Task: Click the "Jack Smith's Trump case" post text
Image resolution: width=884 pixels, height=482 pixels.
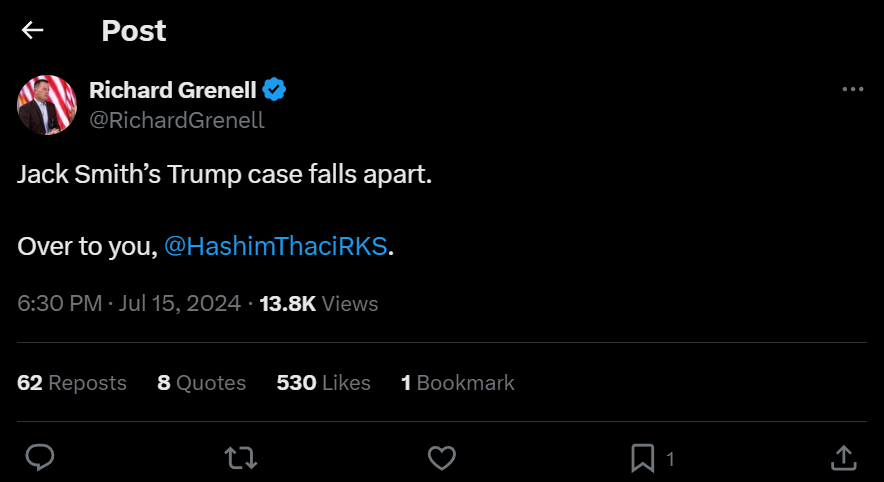Action: click(225, 174)
